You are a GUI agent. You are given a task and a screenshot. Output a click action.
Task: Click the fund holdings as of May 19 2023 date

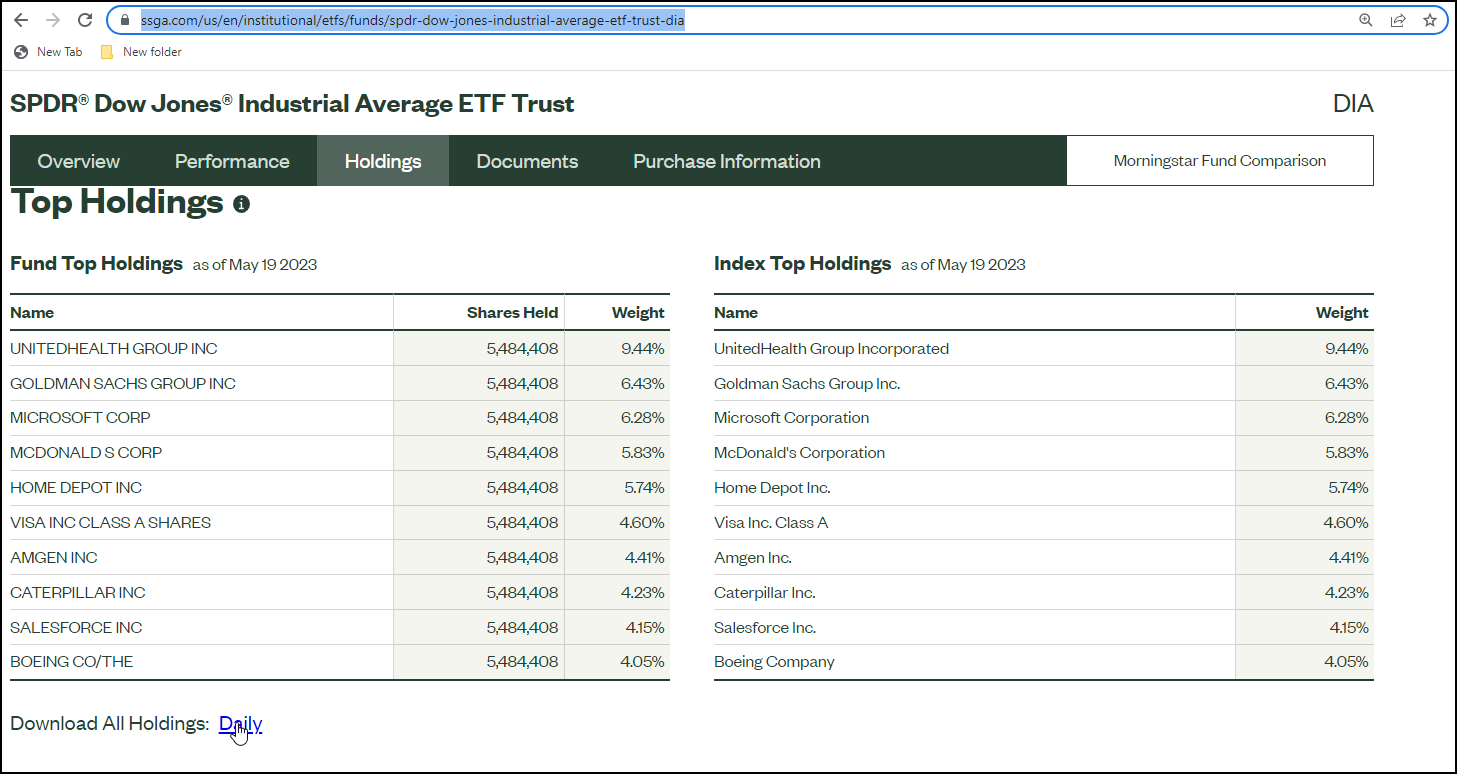tap(255, 265)
